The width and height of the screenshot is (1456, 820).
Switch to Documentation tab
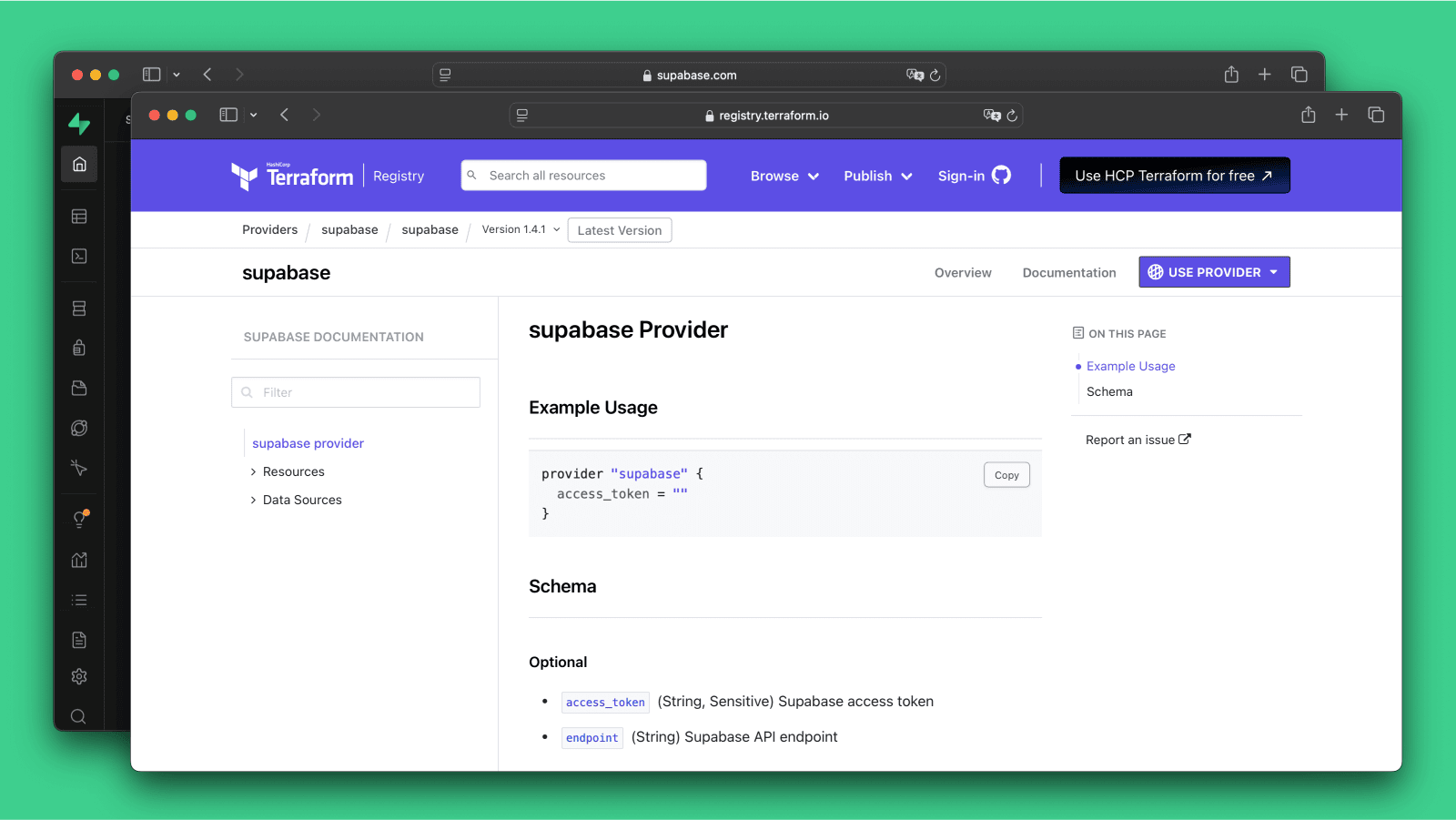tap(1069, 273)
